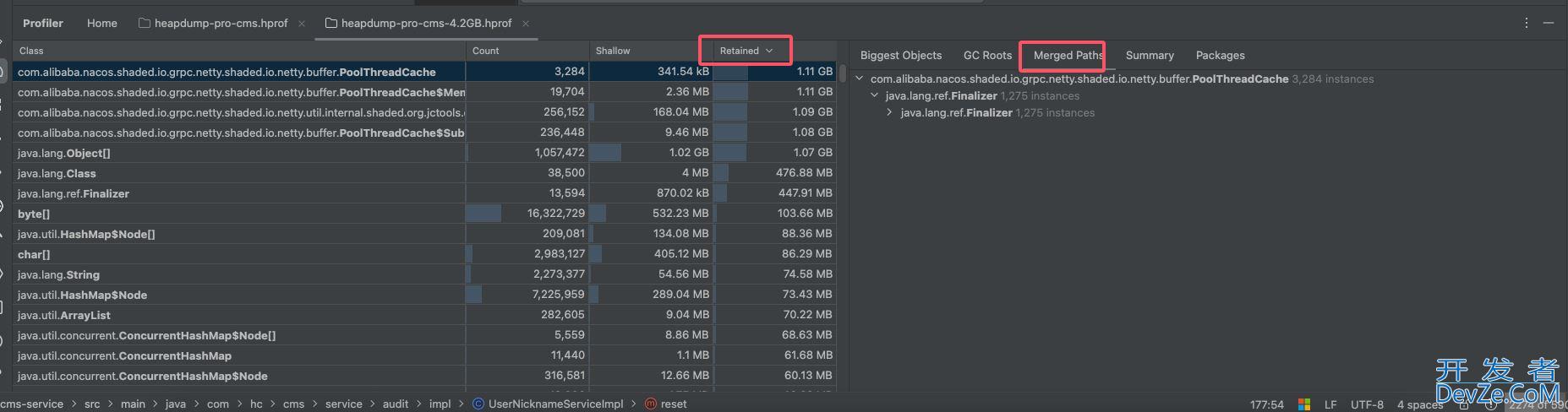Select the java.util.HashMap$Node row

click(x=424, y=295)
